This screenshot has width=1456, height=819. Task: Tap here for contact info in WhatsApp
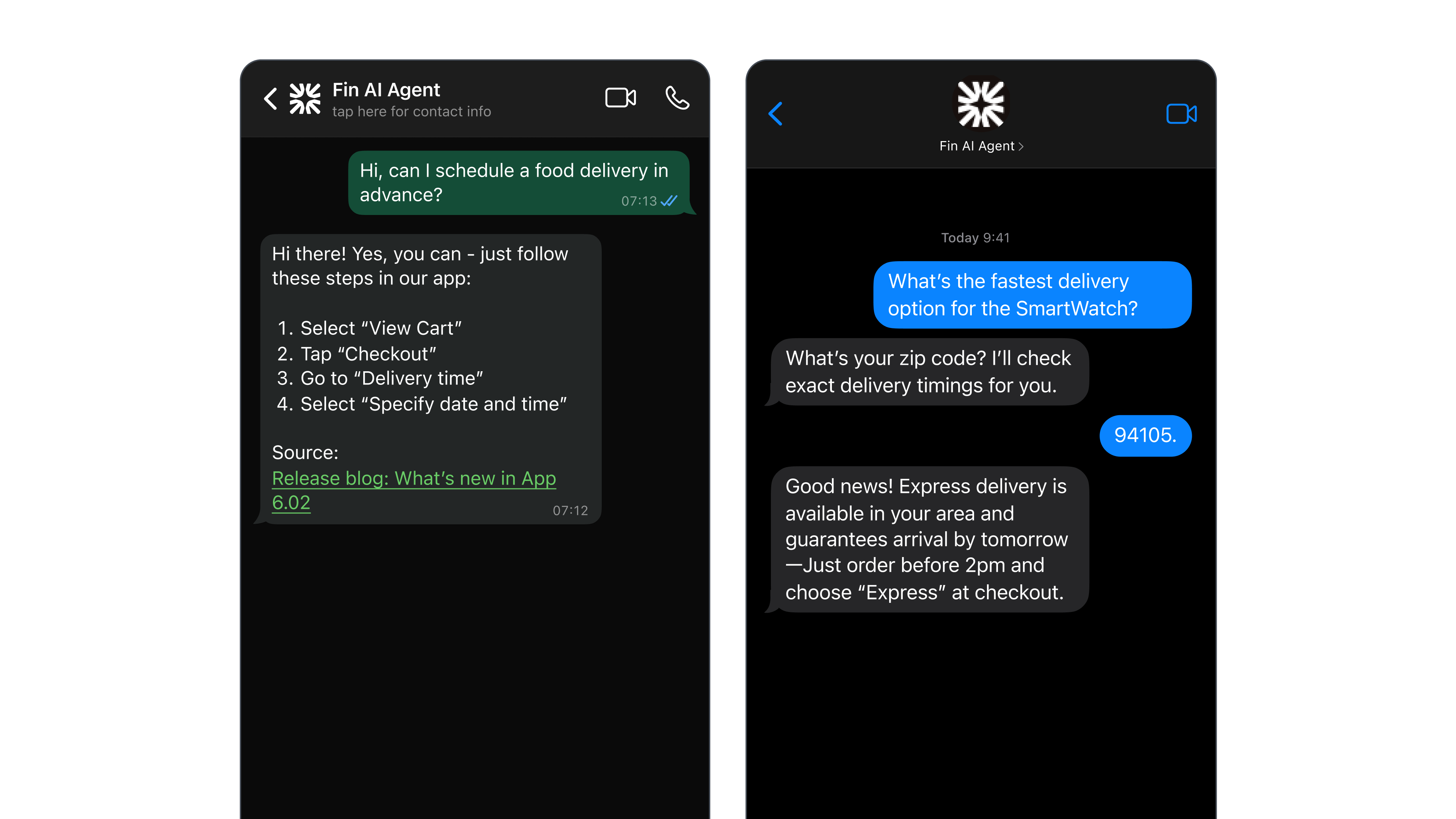(412, 111)
